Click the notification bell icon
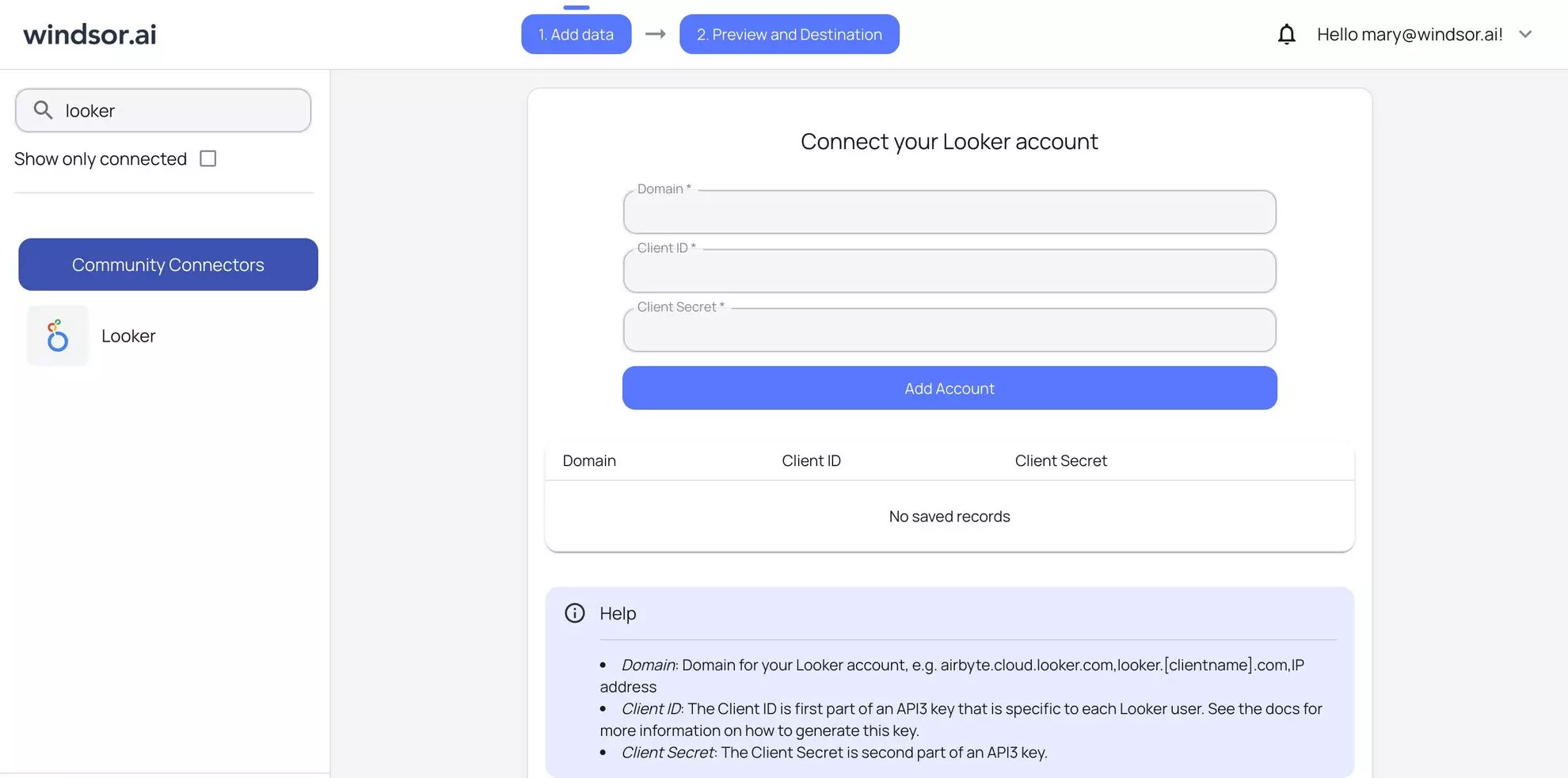The width and height of the screenshot is (1568, 778). (x=1287, y=34)
